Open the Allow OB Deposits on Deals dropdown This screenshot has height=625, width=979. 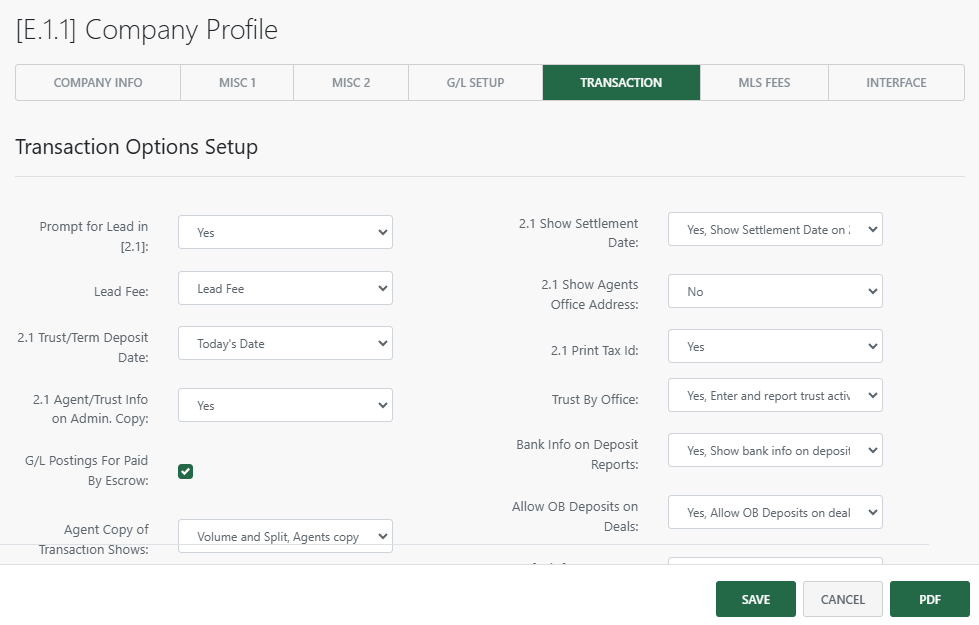pos(775,512)
